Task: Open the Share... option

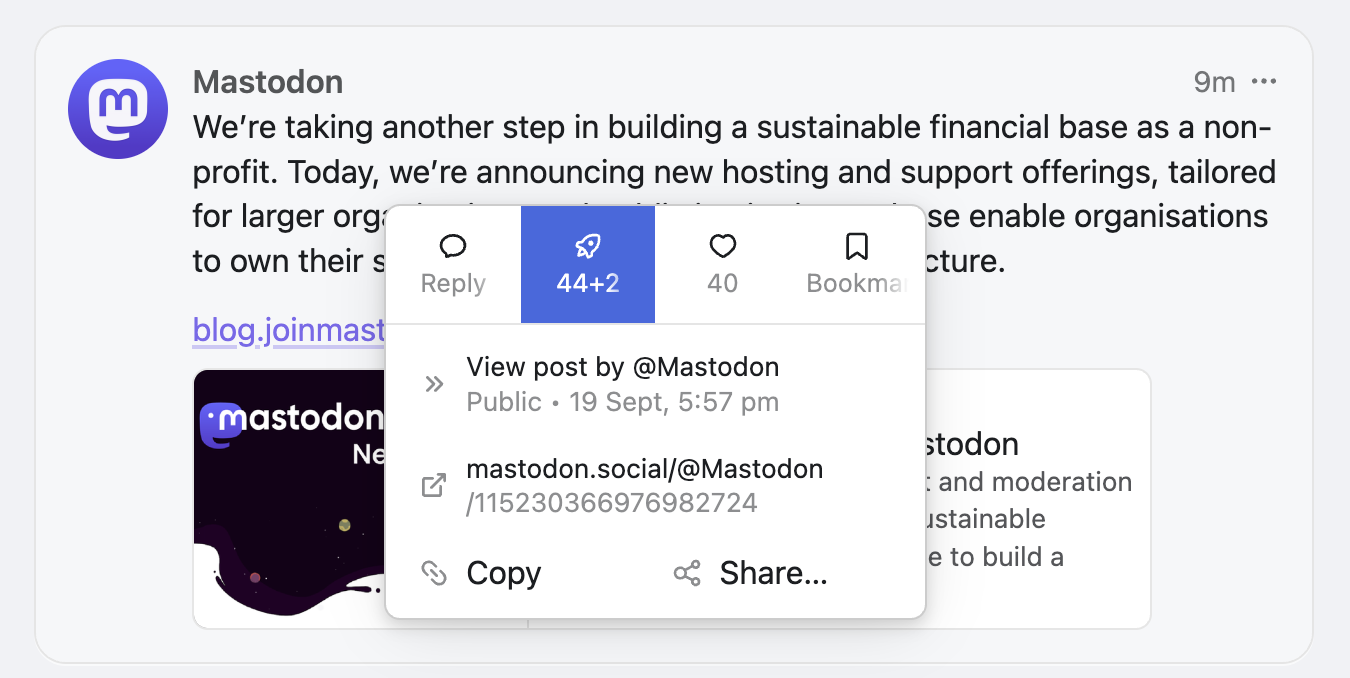Action: (773, 573)
